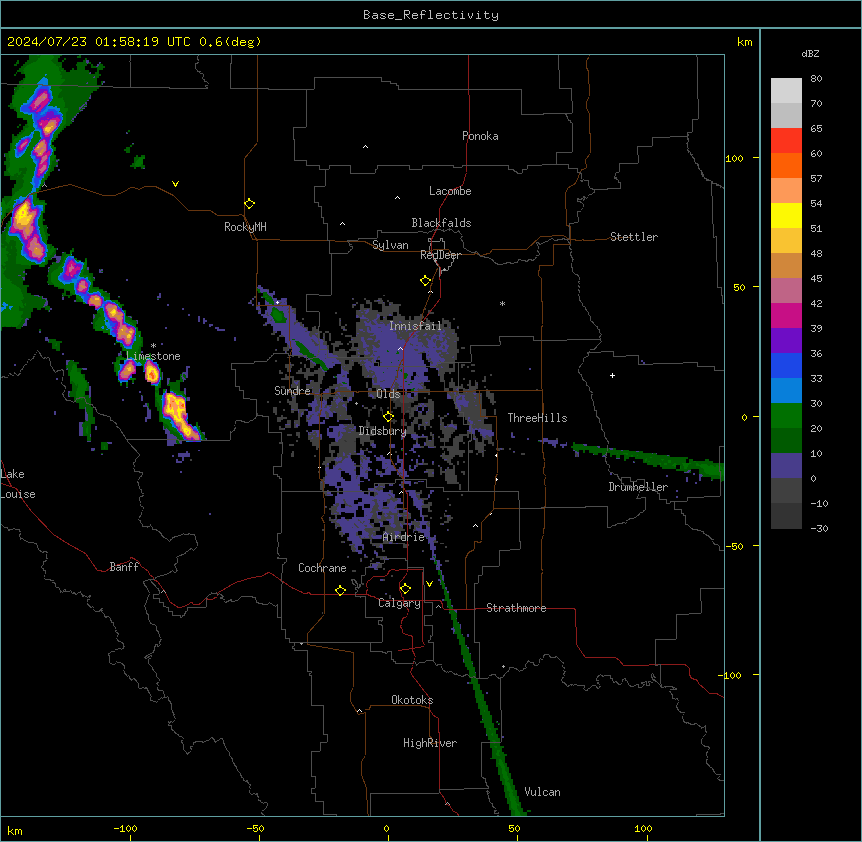
Task: Click the Ponoka label
Action: click(480, 136)
